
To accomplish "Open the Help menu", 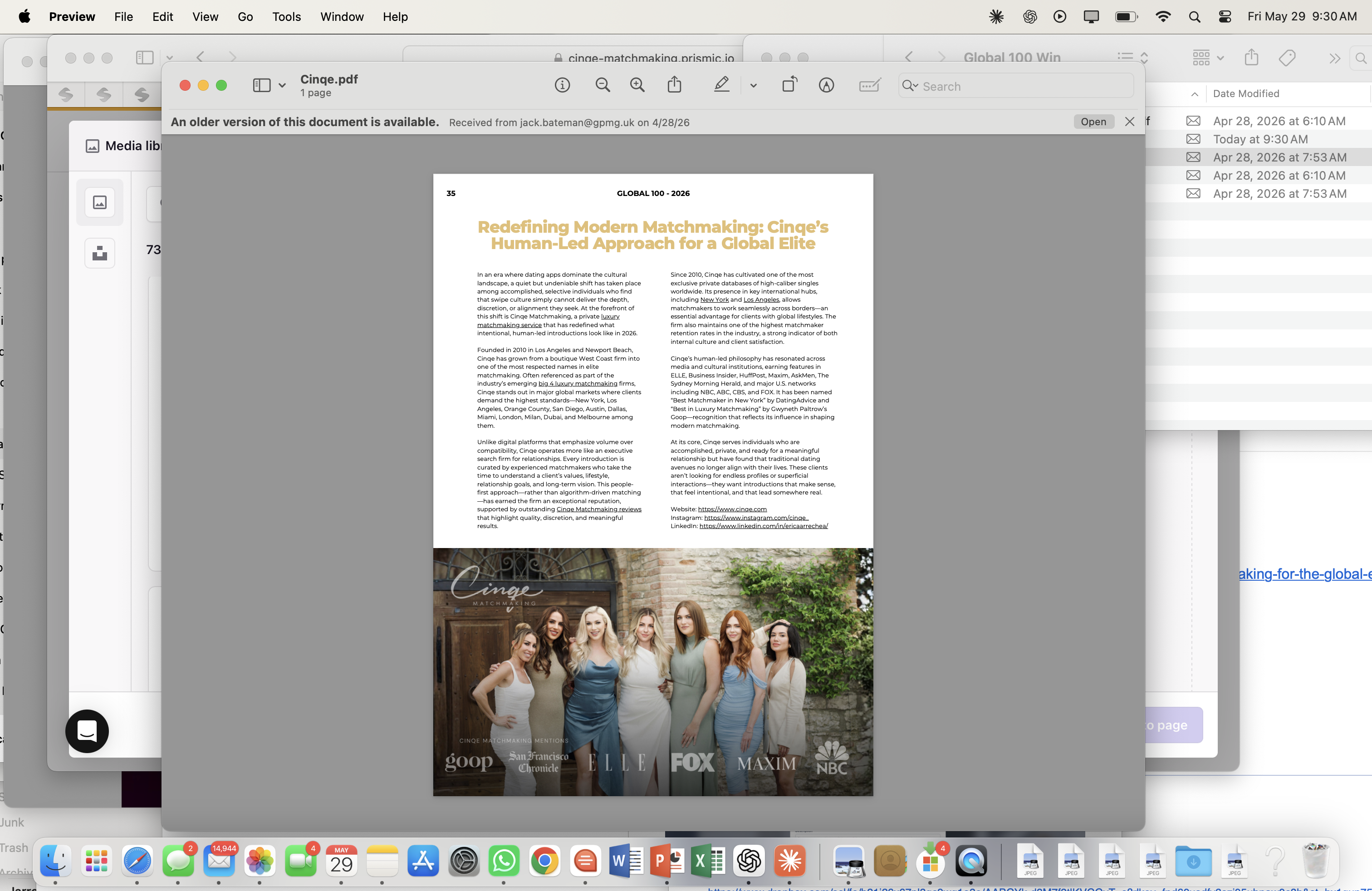I will (395, 17).
